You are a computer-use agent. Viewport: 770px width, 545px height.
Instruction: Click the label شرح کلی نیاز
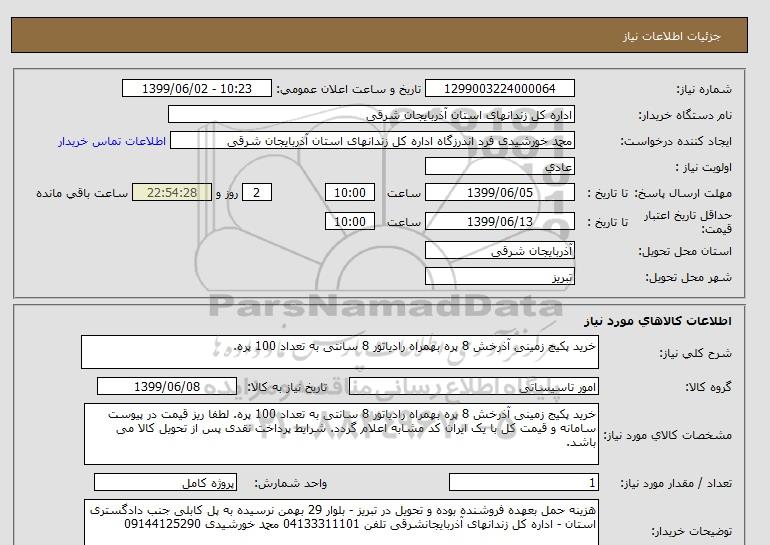(695, 353)
